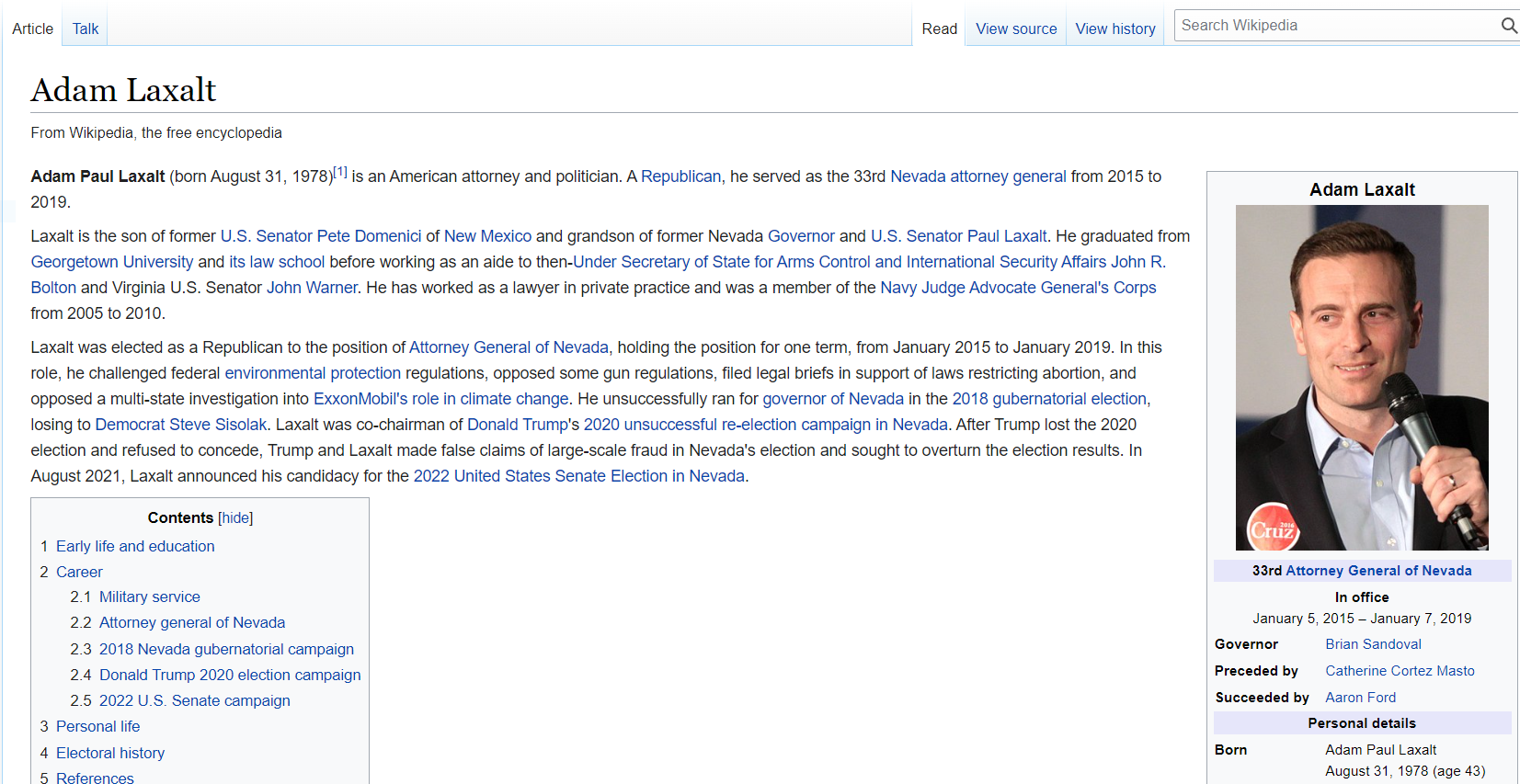Open ExxonMobil's role in climate change link
The width and height of the screenshot is (1520, 784).
(x=441, y=399)
